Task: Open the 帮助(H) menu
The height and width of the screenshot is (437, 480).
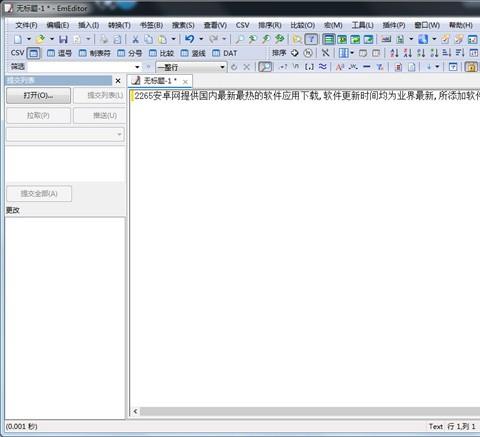Action: click(461, 25)
